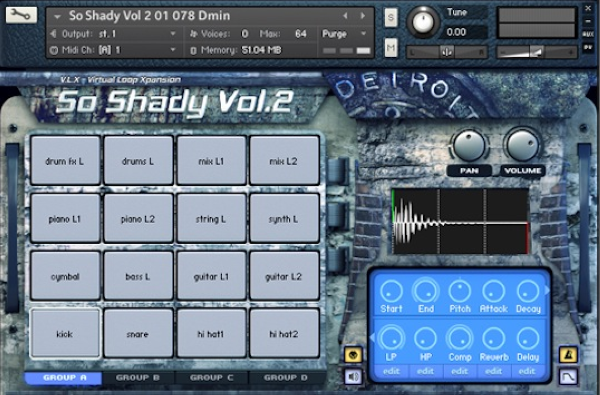Toggle the Mute M button

pyautogui.click(x=391, y=48)
